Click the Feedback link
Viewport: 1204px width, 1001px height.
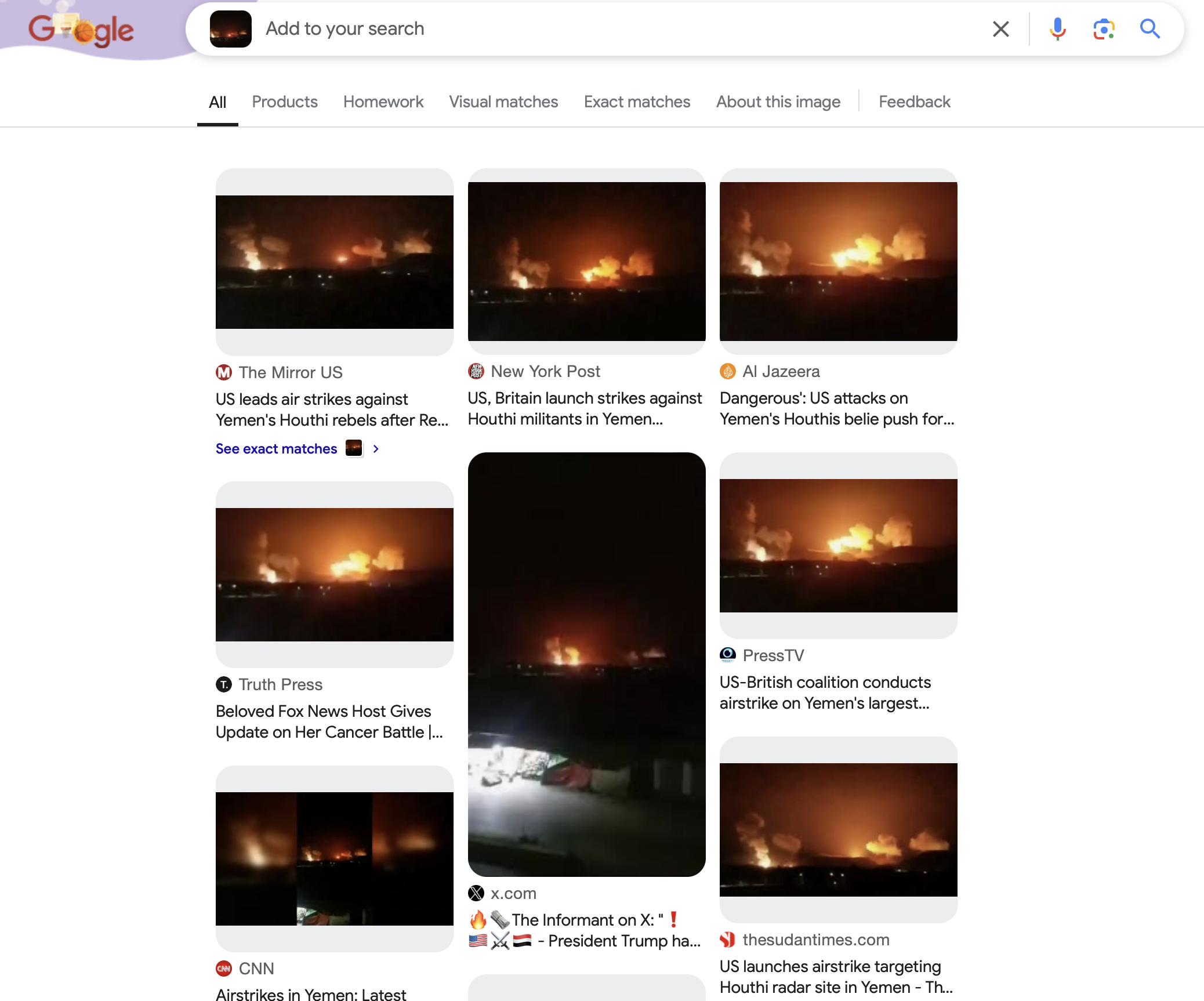[x=914, y=102]
